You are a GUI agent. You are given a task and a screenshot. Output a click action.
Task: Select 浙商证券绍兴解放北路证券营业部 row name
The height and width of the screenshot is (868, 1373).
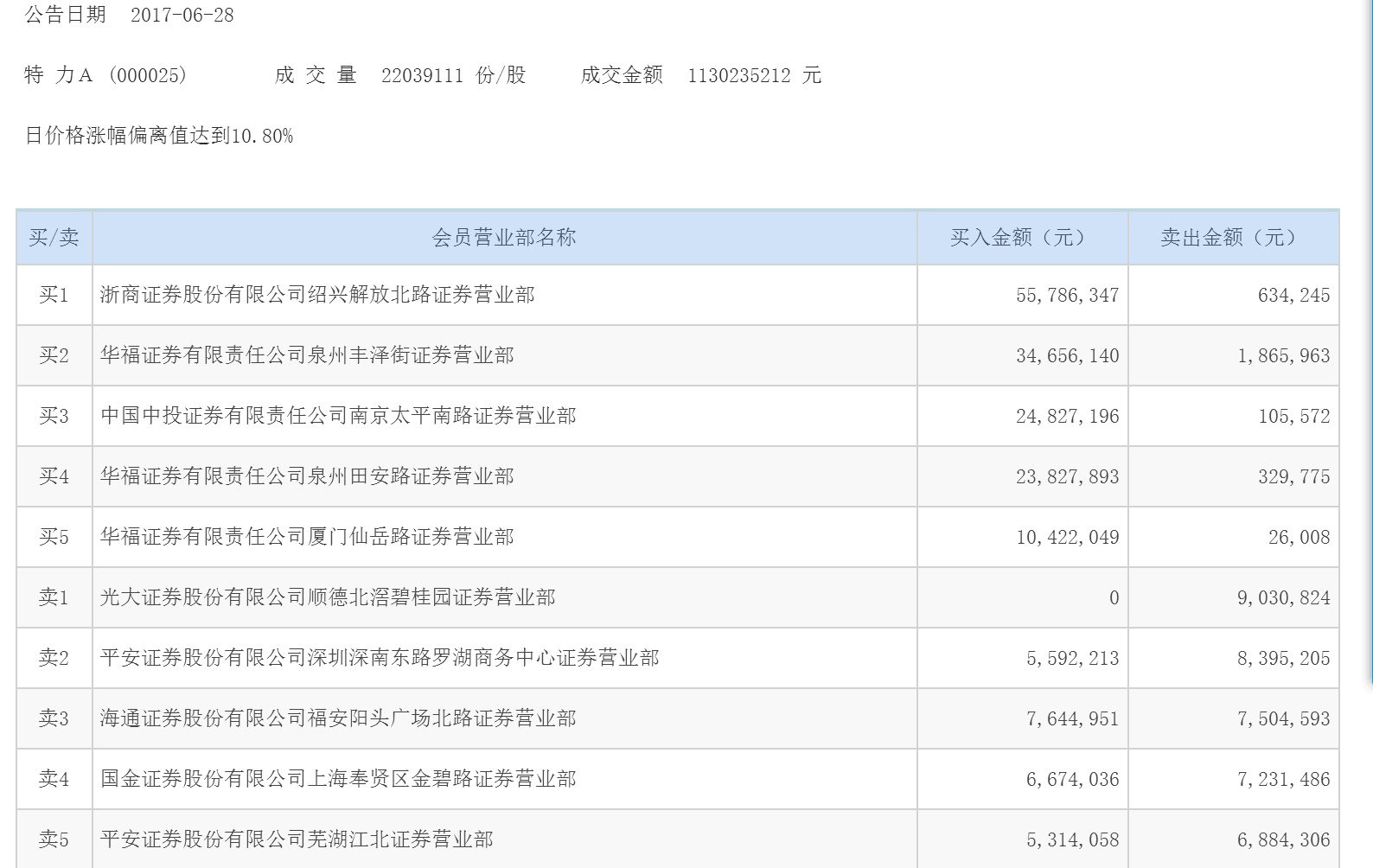pos(317,295)
